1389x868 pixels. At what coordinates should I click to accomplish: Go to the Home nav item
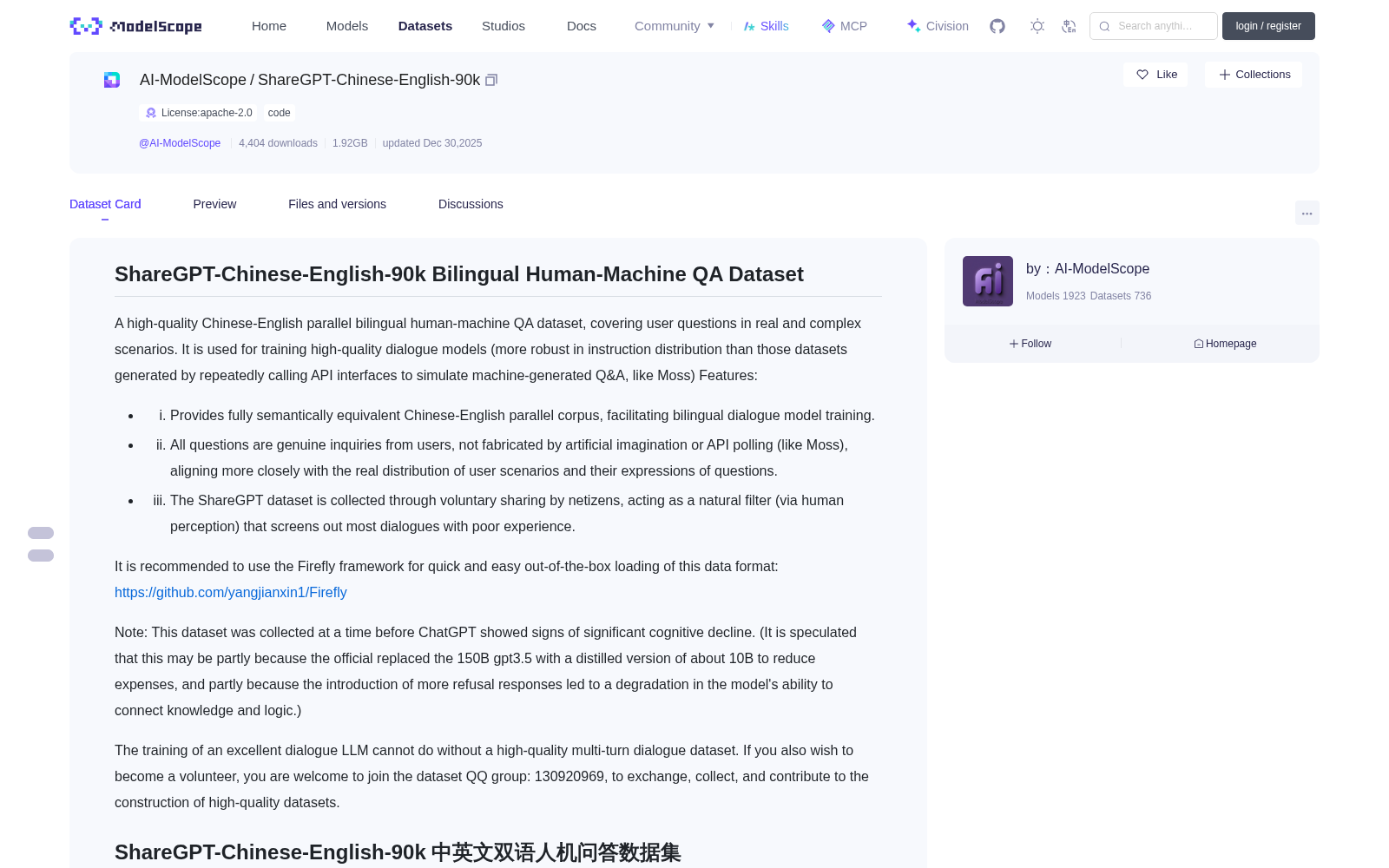tap(269, 26)
